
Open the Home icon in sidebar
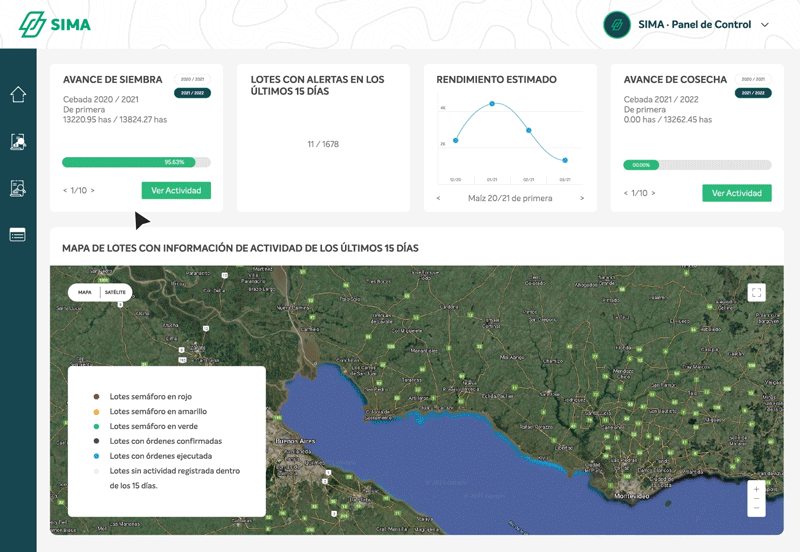(18, 95)
